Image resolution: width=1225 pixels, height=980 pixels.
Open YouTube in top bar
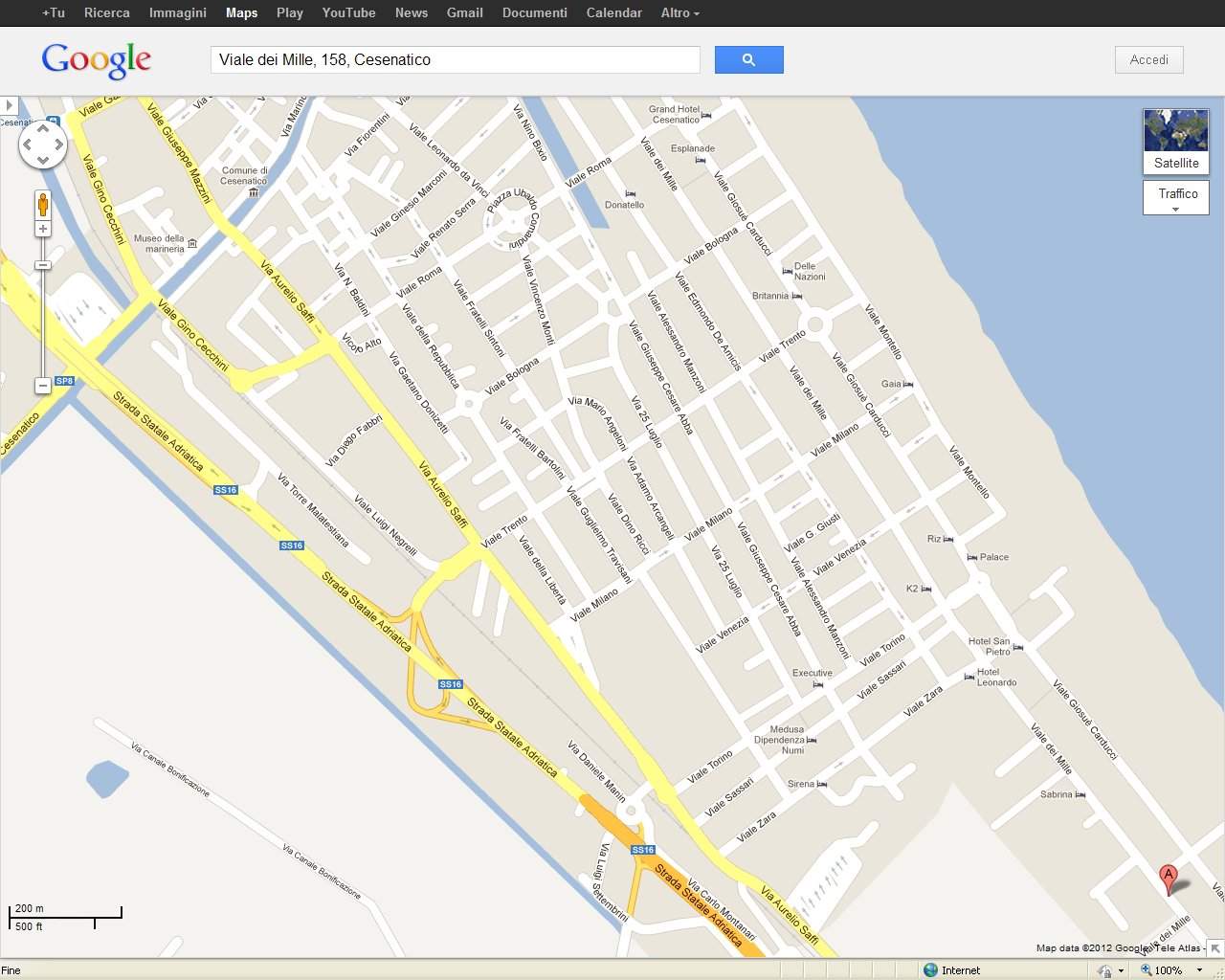tap(348, 12)
